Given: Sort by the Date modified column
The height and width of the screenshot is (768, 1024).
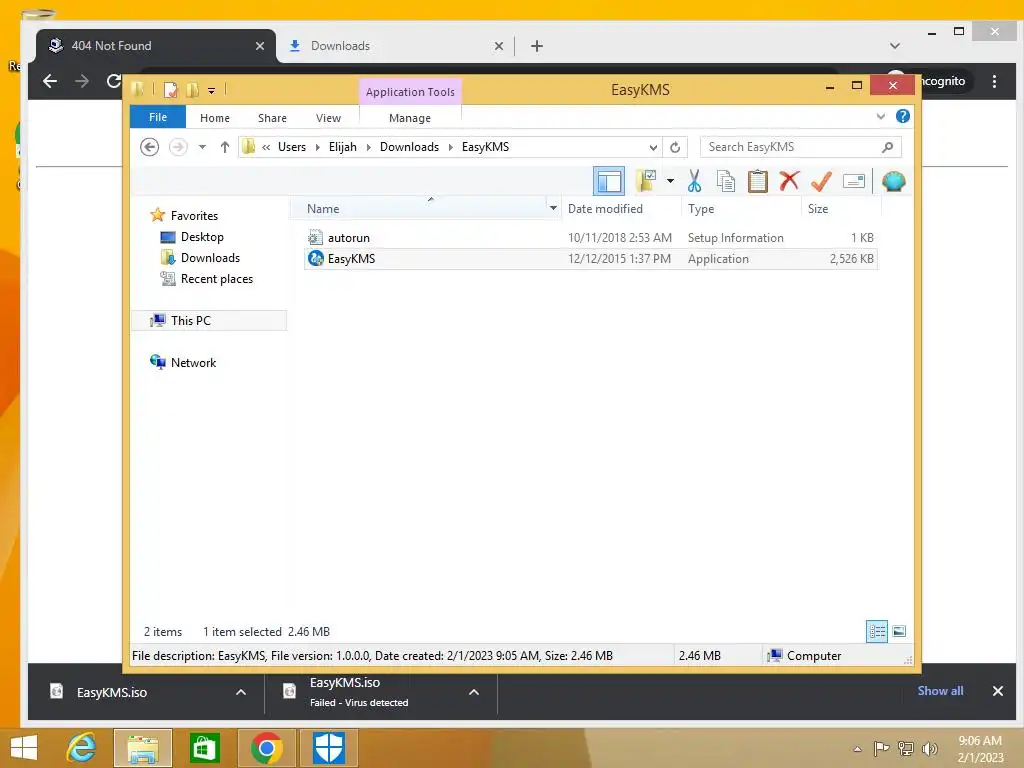Looking at the screenshot, I should pos(621,209).
